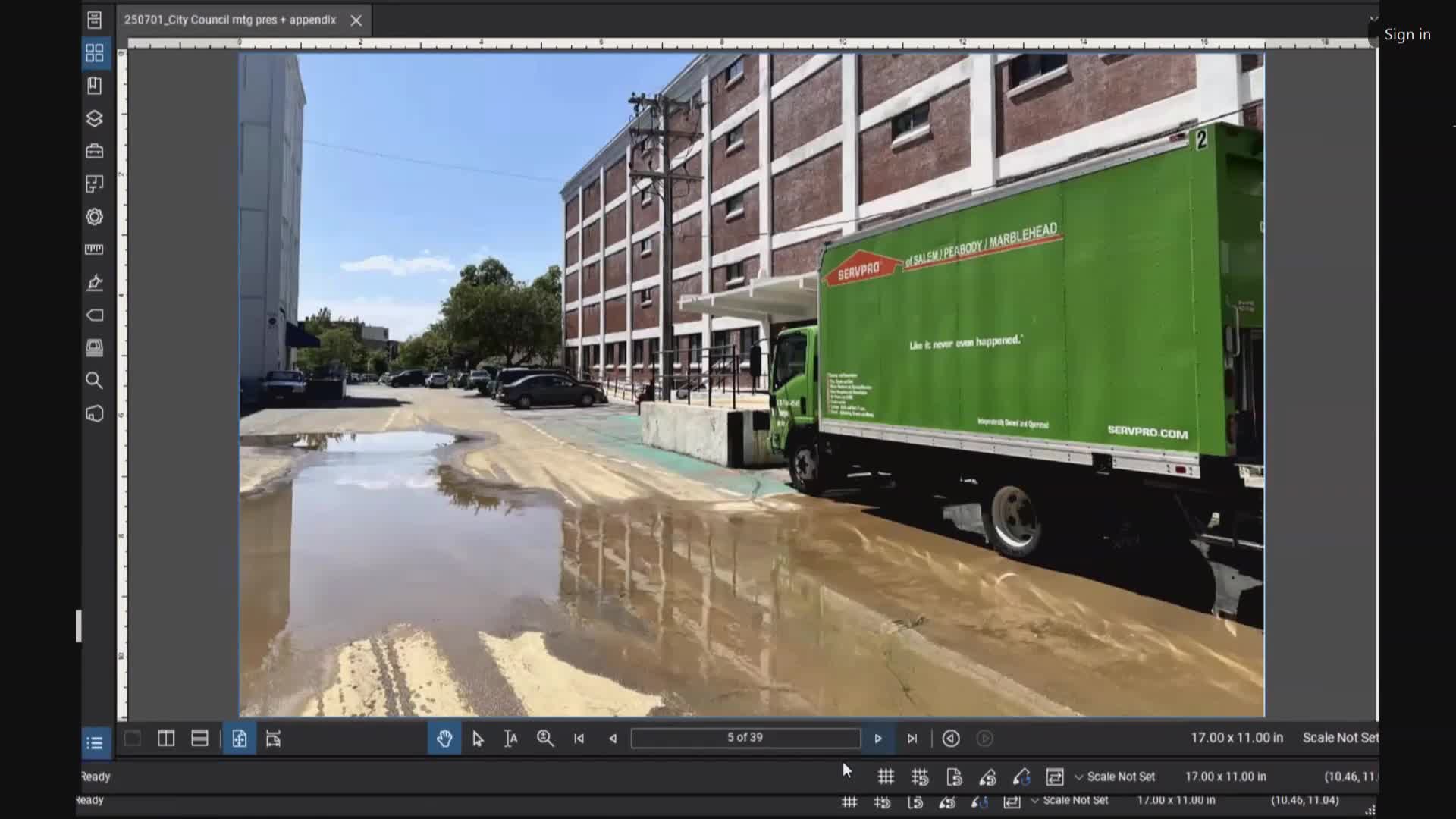Go to the first page
Viewport: 1456px width, 819px height.
click(x=579, y=739)
